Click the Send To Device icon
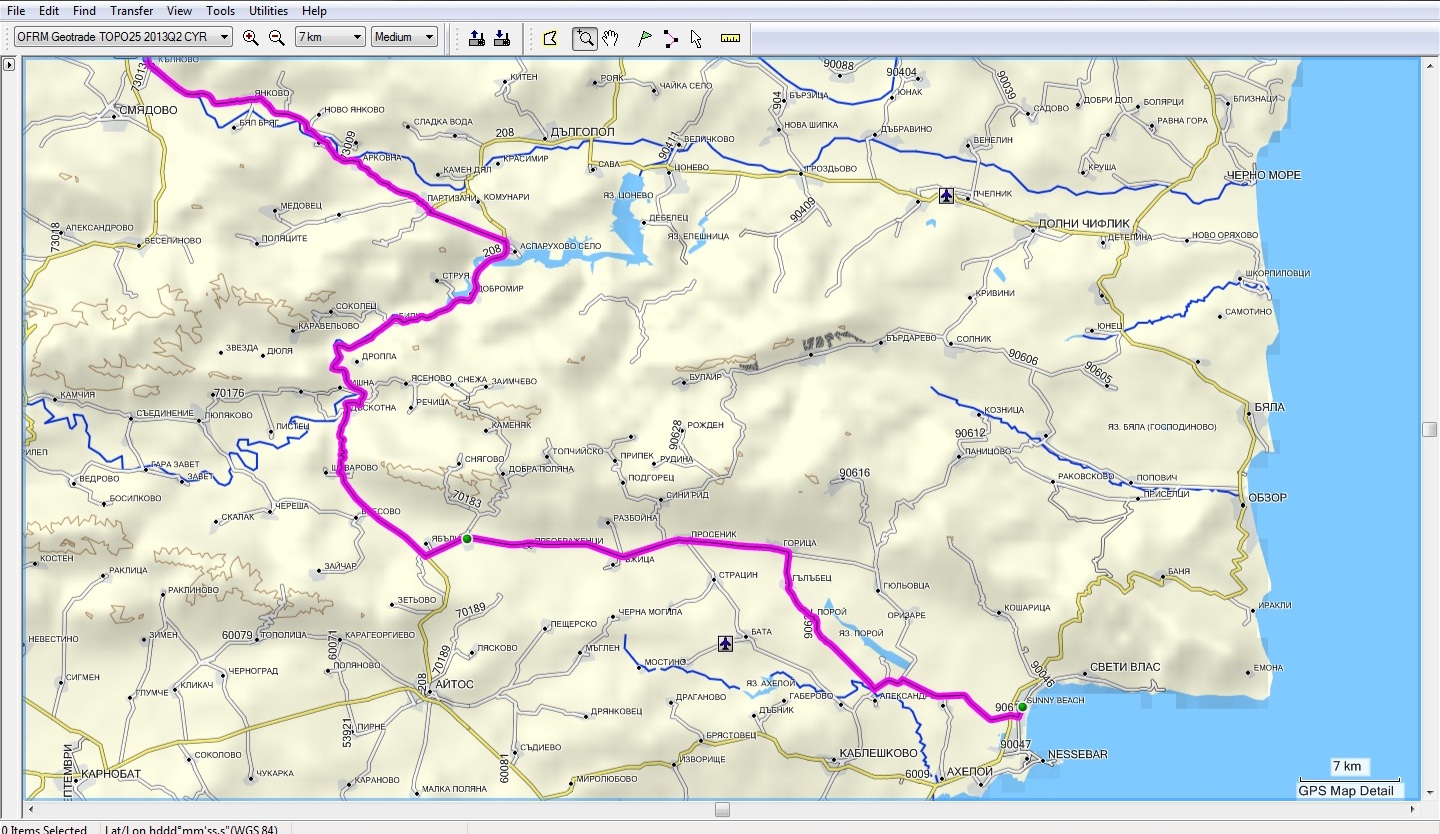The width and height of the screenshot is (1440, 834). [x=477, y=38]
